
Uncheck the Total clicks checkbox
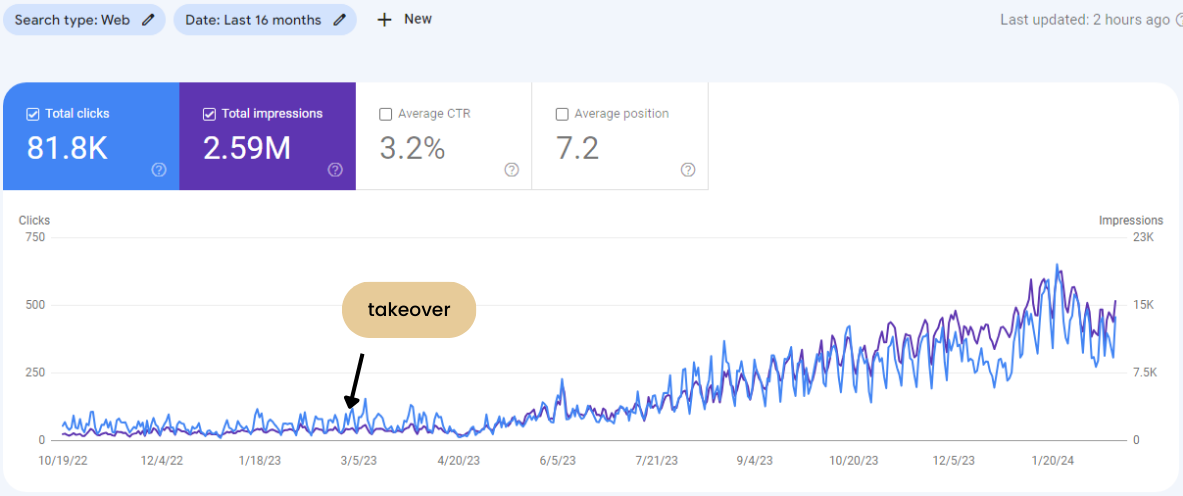point(32,114)
